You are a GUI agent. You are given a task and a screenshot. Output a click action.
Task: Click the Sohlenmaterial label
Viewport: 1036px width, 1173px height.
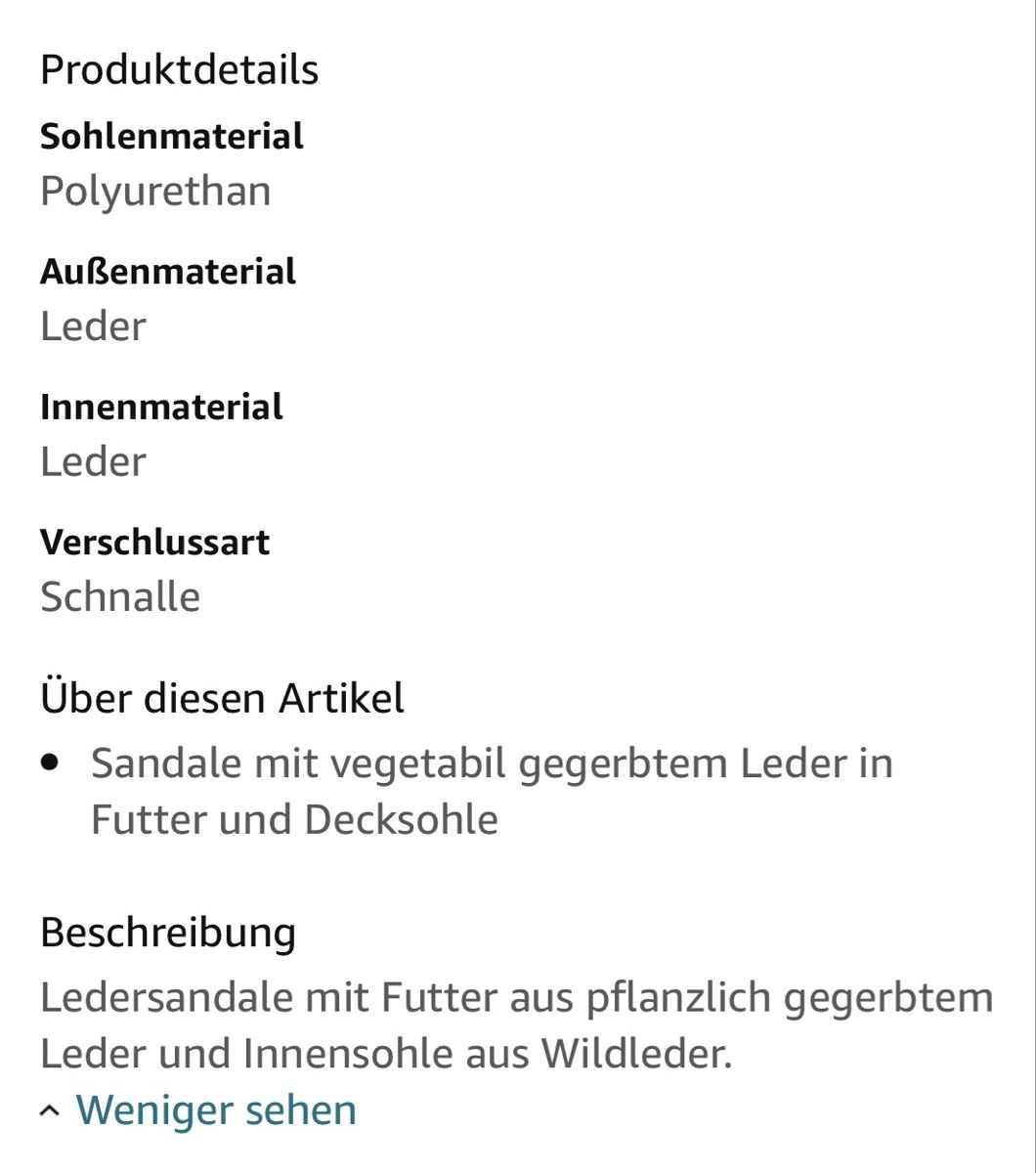(x=172, y=136)
